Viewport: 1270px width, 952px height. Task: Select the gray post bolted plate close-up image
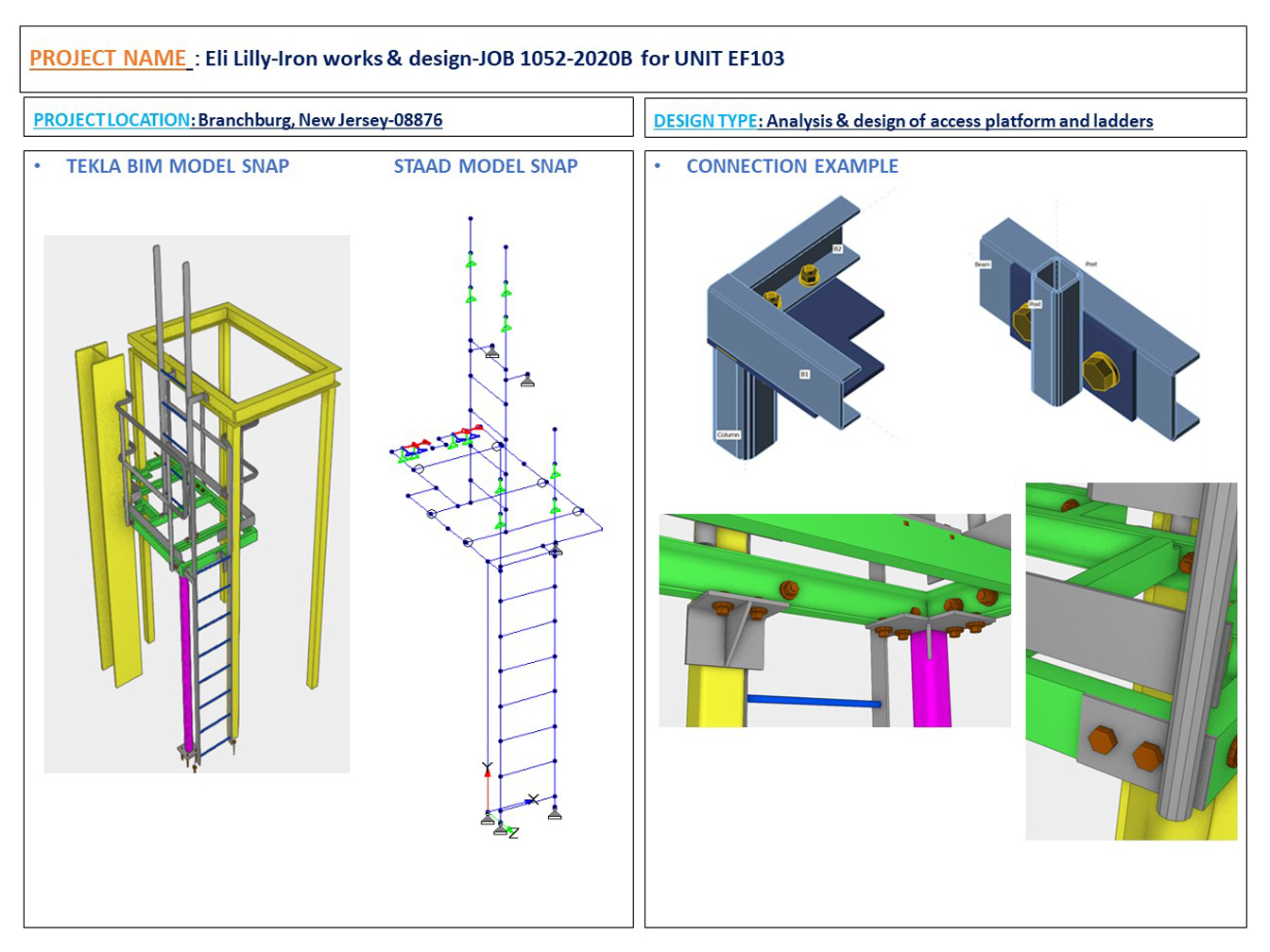click(x=1131, y=661)
